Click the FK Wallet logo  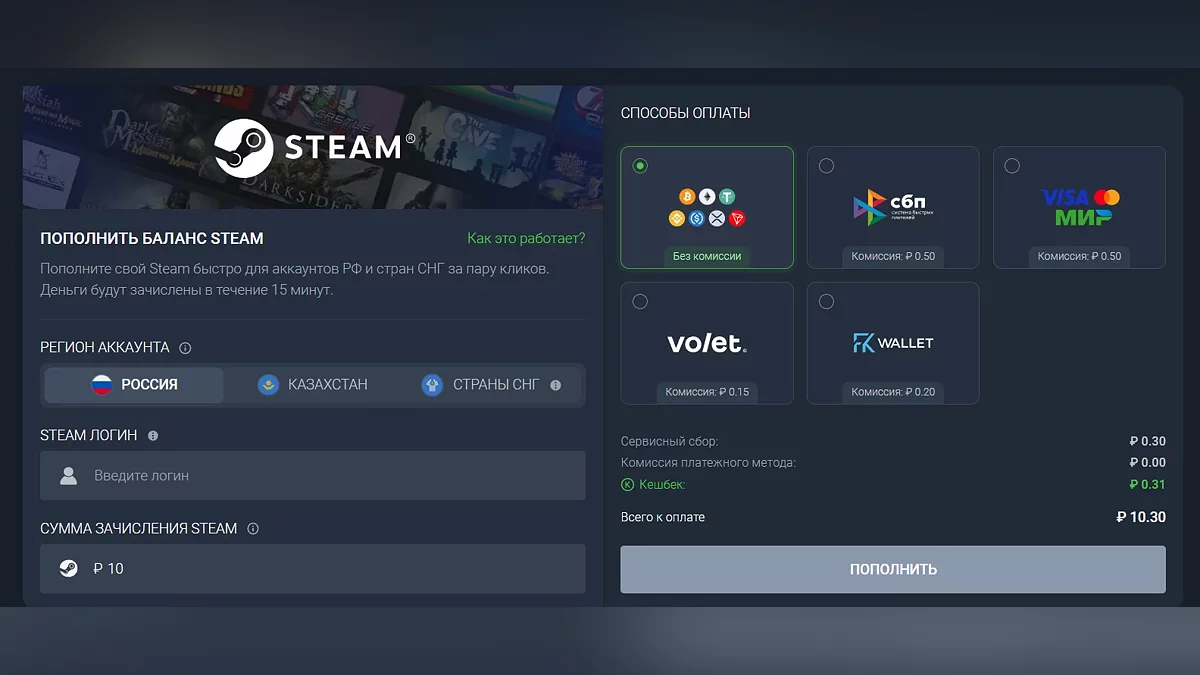(893, 343)
